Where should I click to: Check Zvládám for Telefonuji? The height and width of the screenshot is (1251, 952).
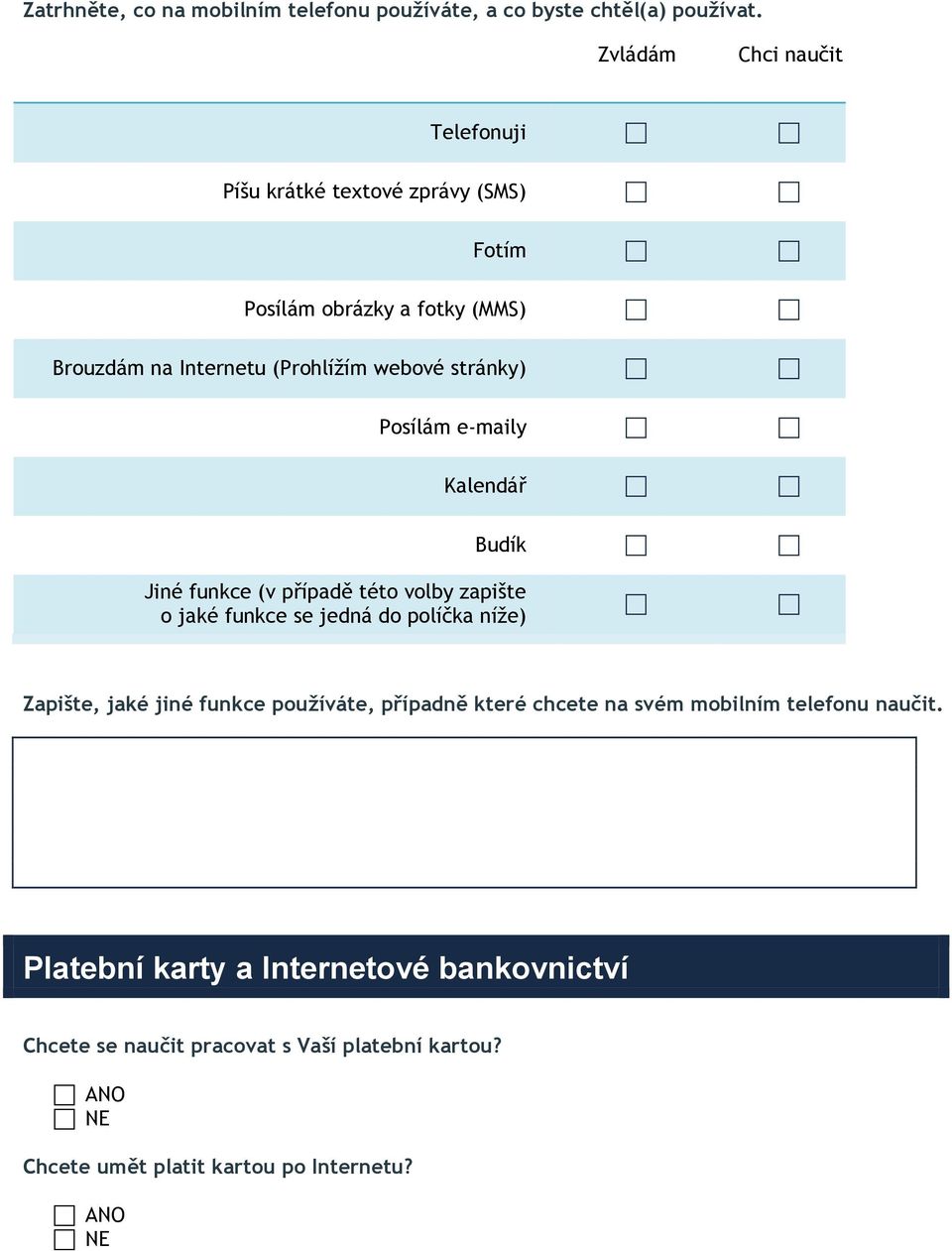pos(636,133)
